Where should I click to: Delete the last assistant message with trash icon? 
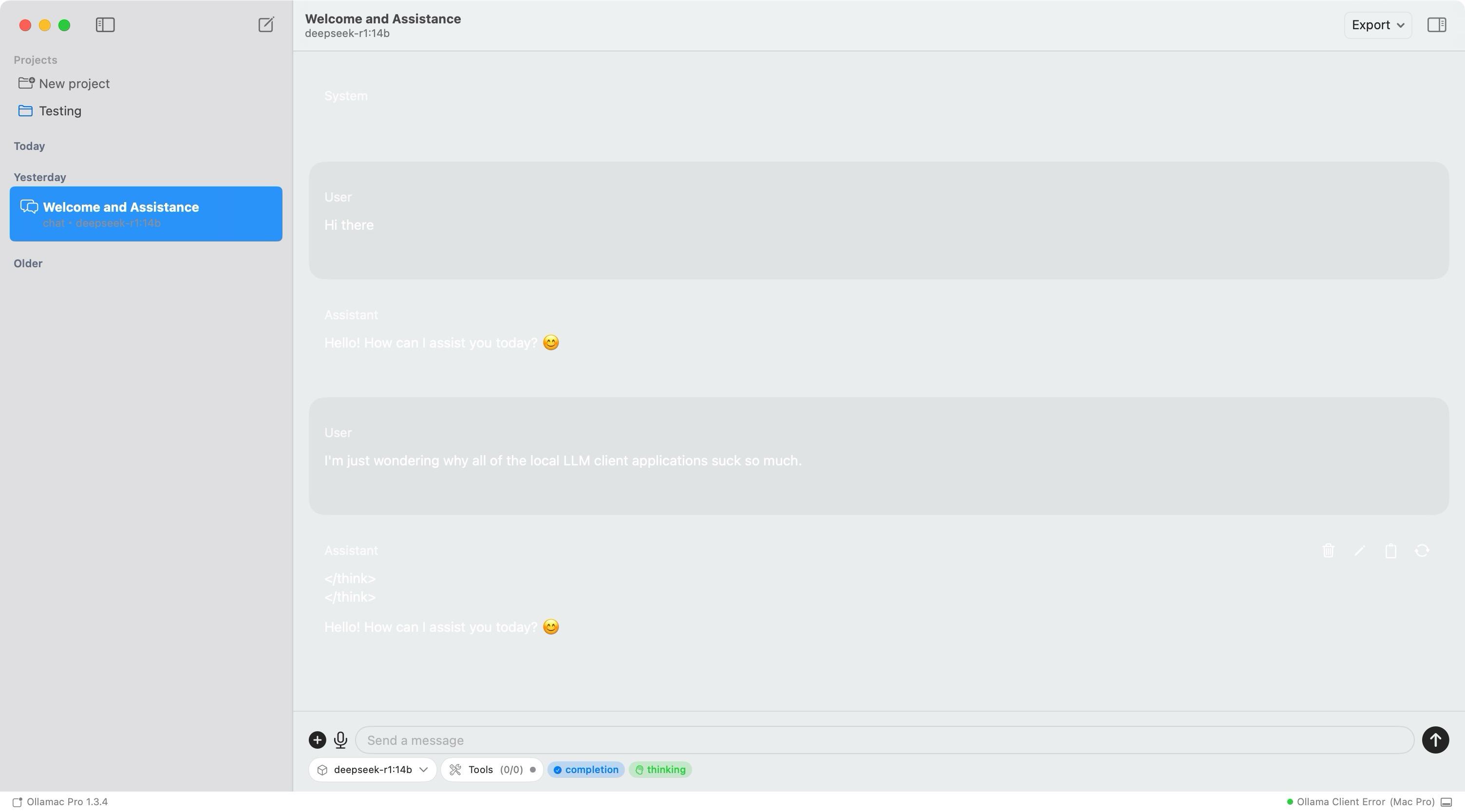point(1329,551)
